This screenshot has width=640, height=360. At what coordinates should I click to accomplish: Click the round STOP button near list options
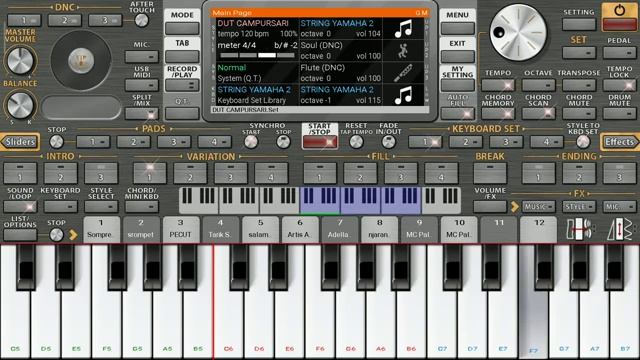56,235
